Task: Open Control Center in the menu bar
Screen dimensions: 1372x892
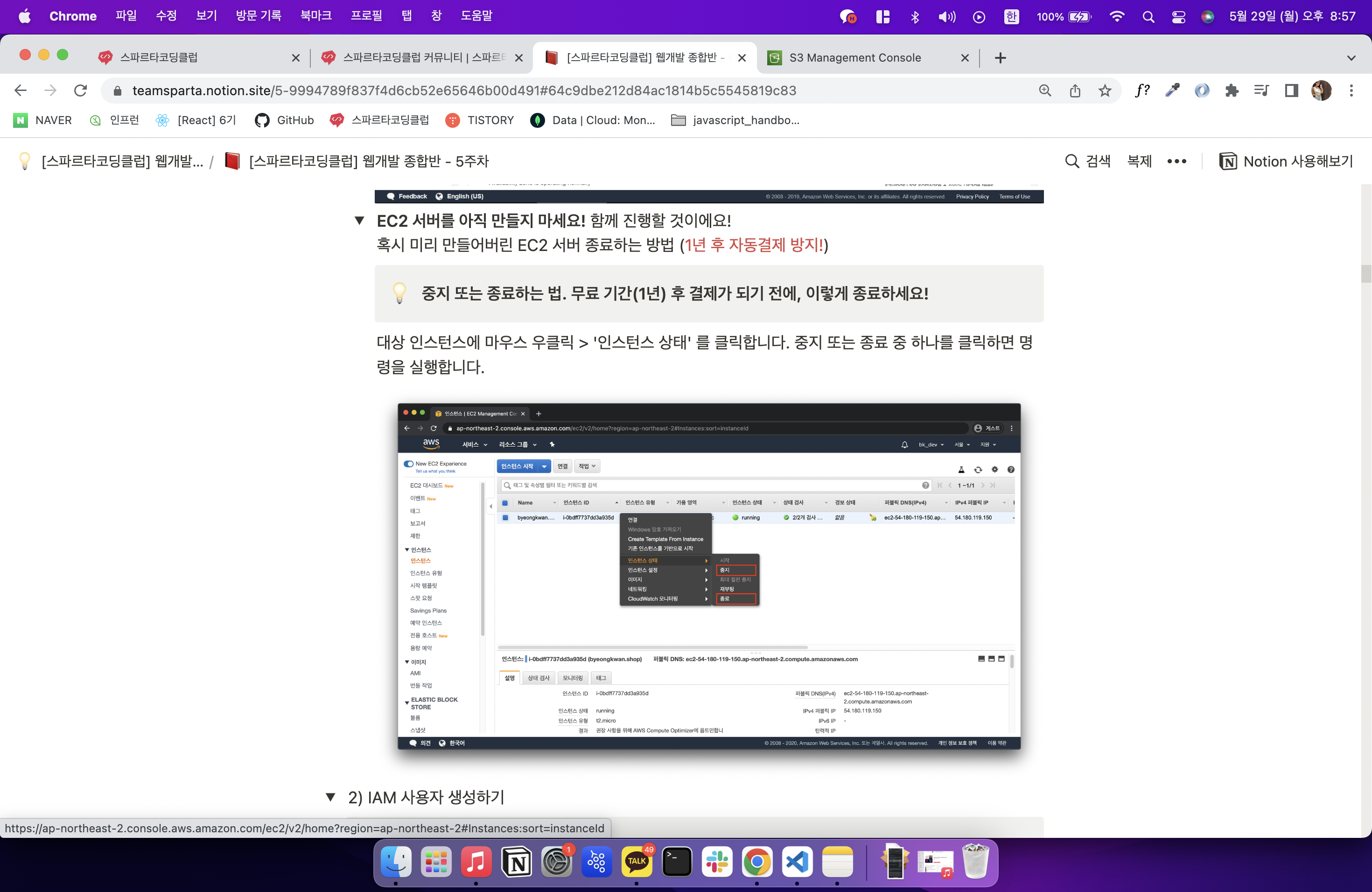Action: (1178, 17)
